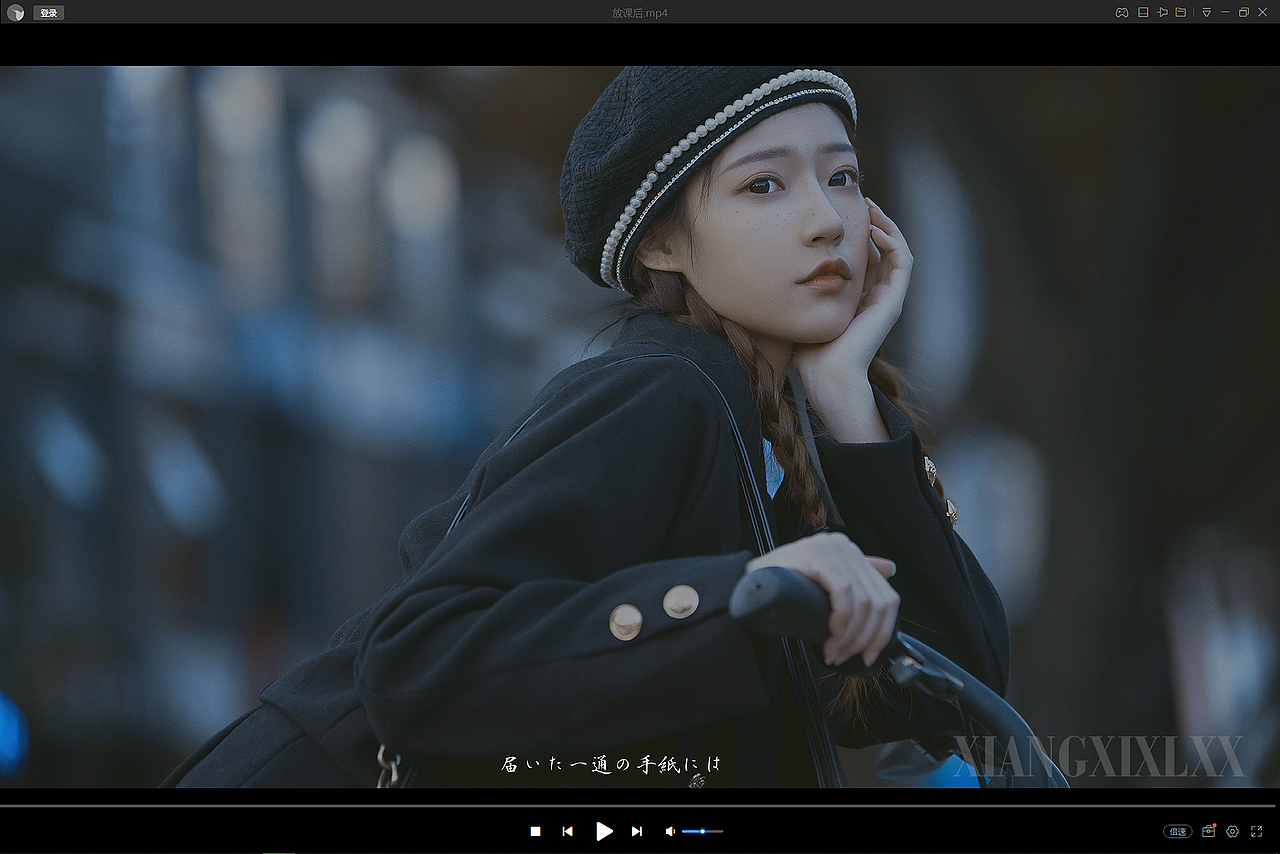This screenshot has width=1280, height=854.
Task: Open the main menu dropdown triangle
Action: (1207, 12)
